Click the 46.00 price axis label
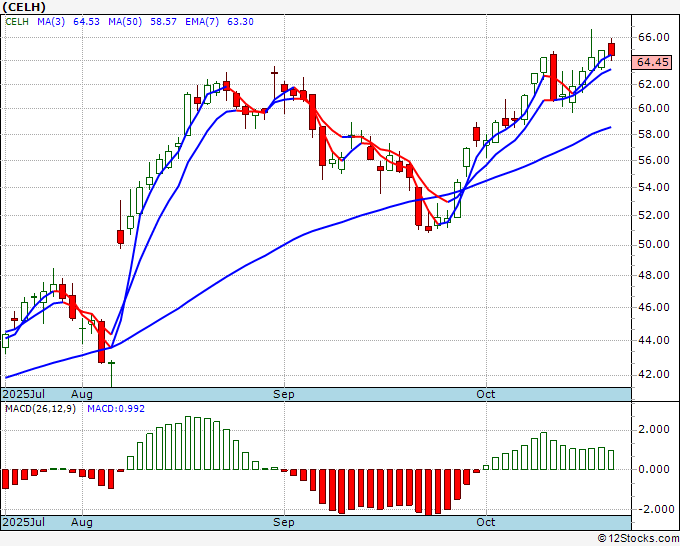The width and height of the screenshot is (680, 546). click(654, 307)
